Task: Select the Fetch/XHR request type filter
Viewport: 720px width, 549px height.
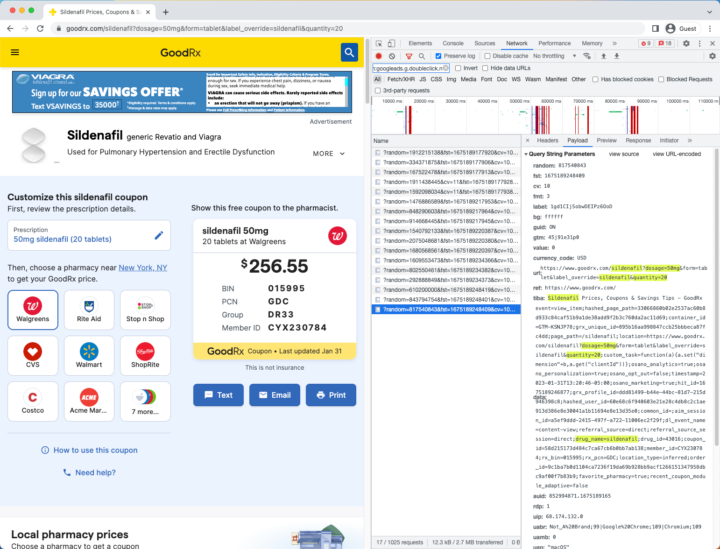Action: tap(400, 79)
